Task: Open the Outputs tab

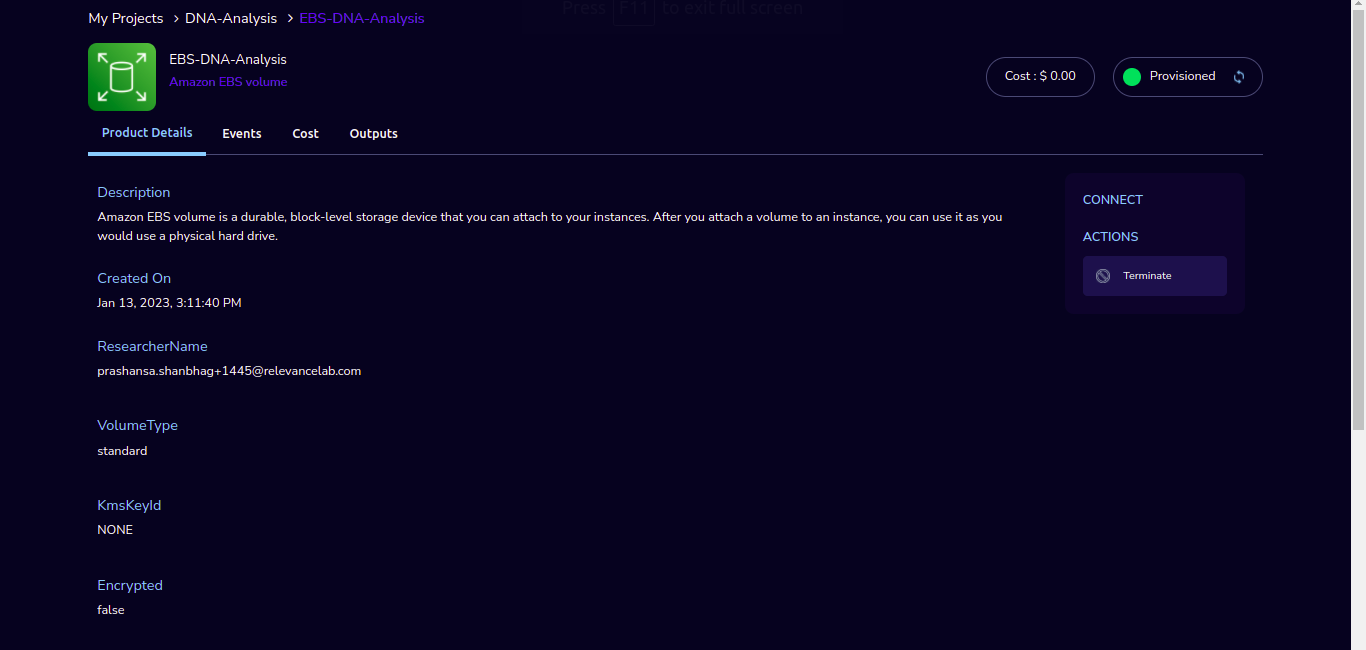Action: click(x=374, y=134)
